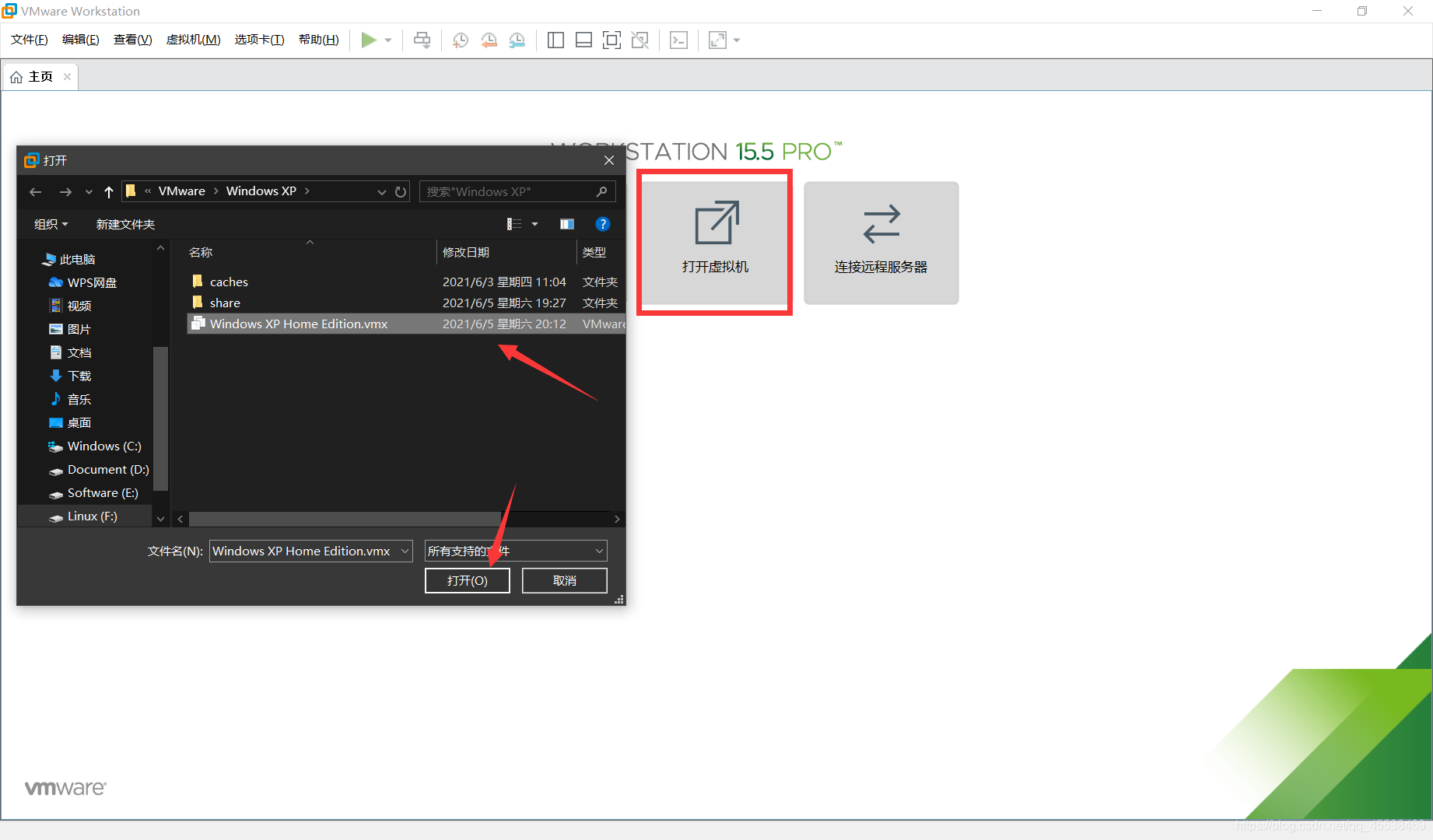
Task: Expand the address bar history dropdown
Action: [x=381, y=192]
